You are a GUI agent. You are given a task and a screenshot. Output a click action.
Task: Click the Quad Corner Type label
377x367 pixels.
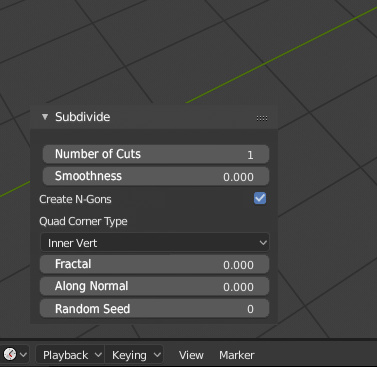[83, 221]
